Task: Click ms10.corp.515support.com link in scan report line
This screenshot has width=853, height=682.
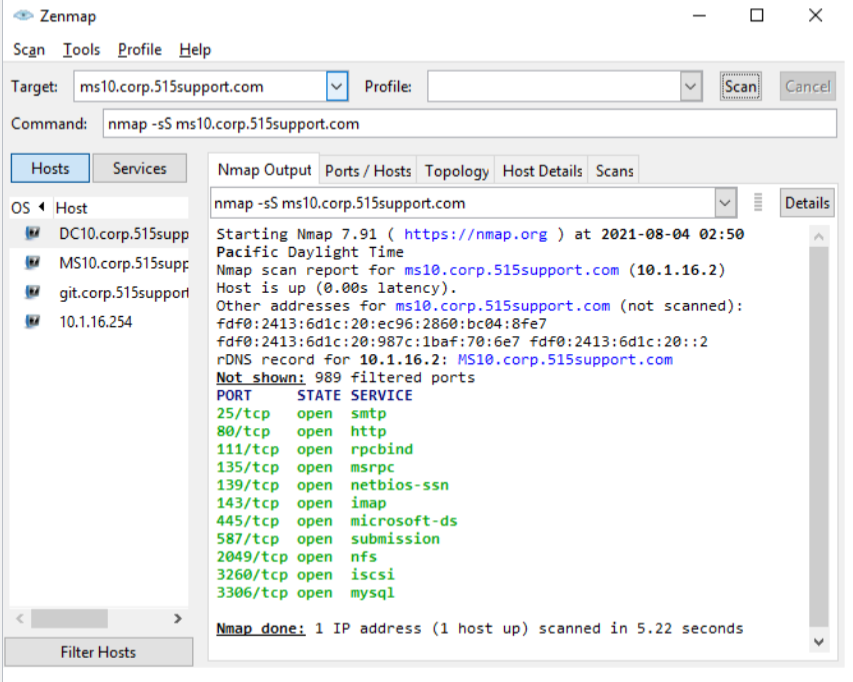Action: click(511, 270)
